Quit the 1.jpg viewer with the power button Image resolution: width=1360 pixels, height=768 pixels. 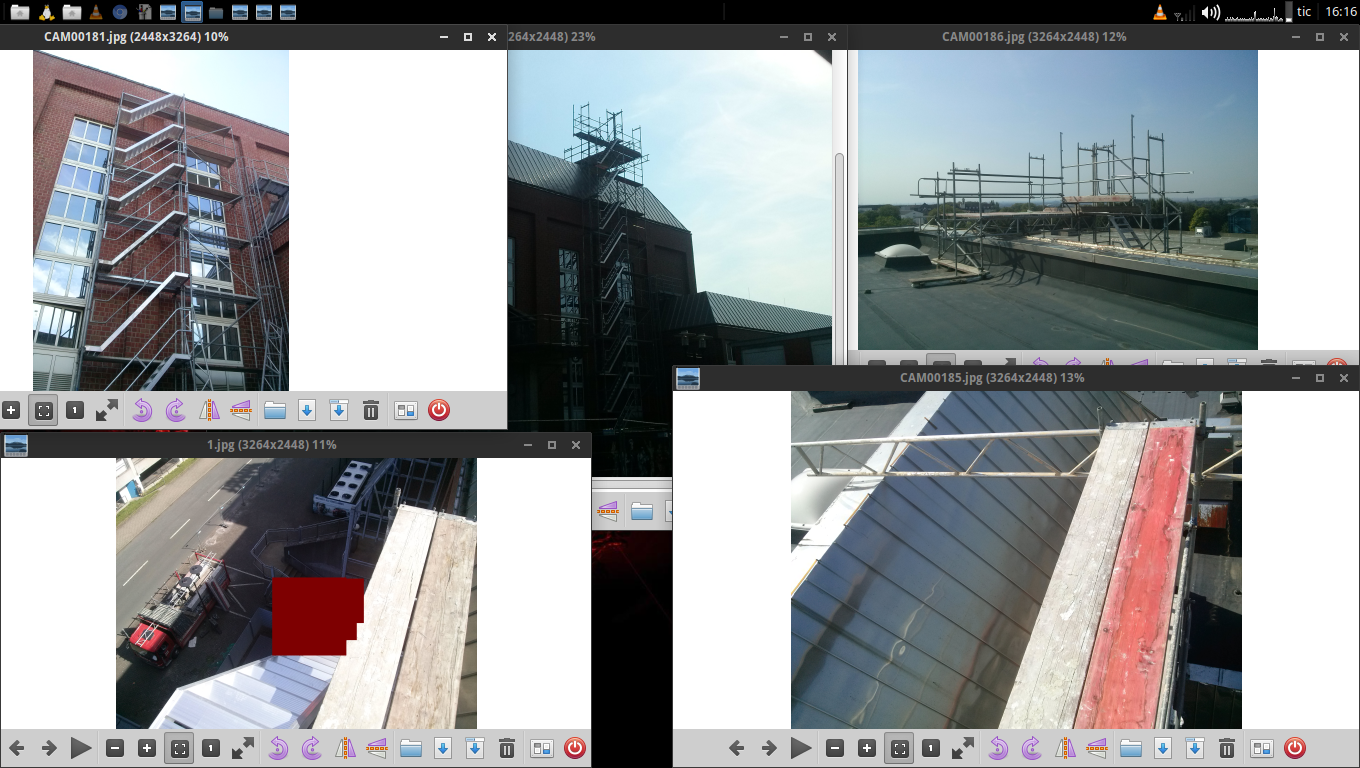(x=574, y=748)
